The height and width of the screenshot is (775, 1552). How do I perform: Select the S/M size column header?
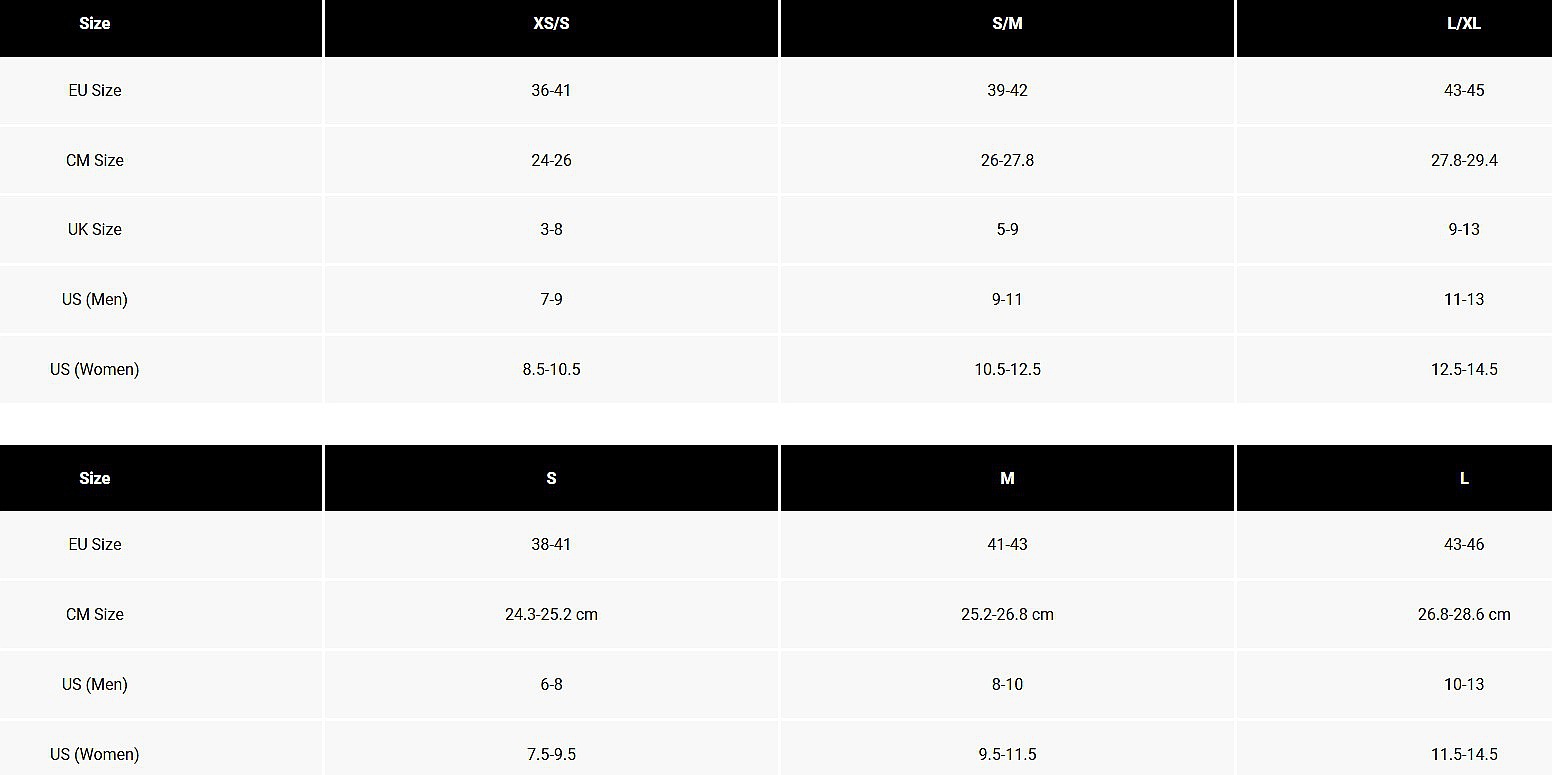coord(1007,24)
